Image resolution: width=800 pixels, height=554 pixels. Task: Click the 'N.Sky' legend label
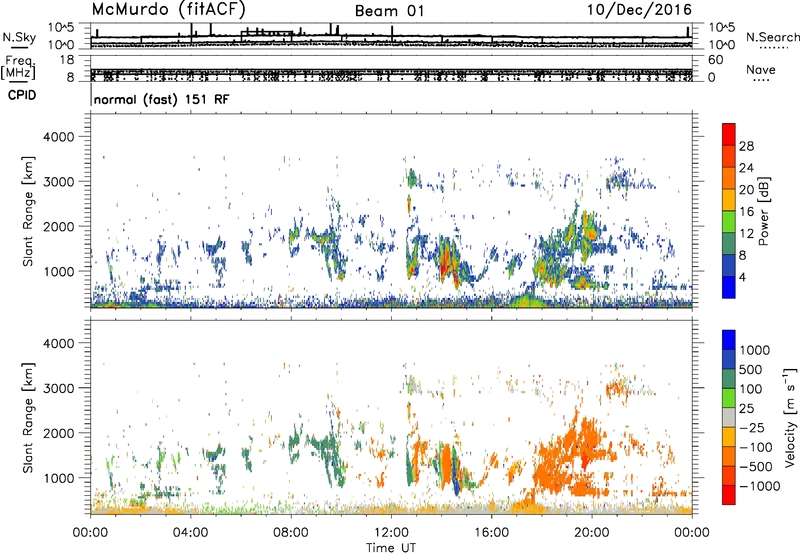(19, 37)
